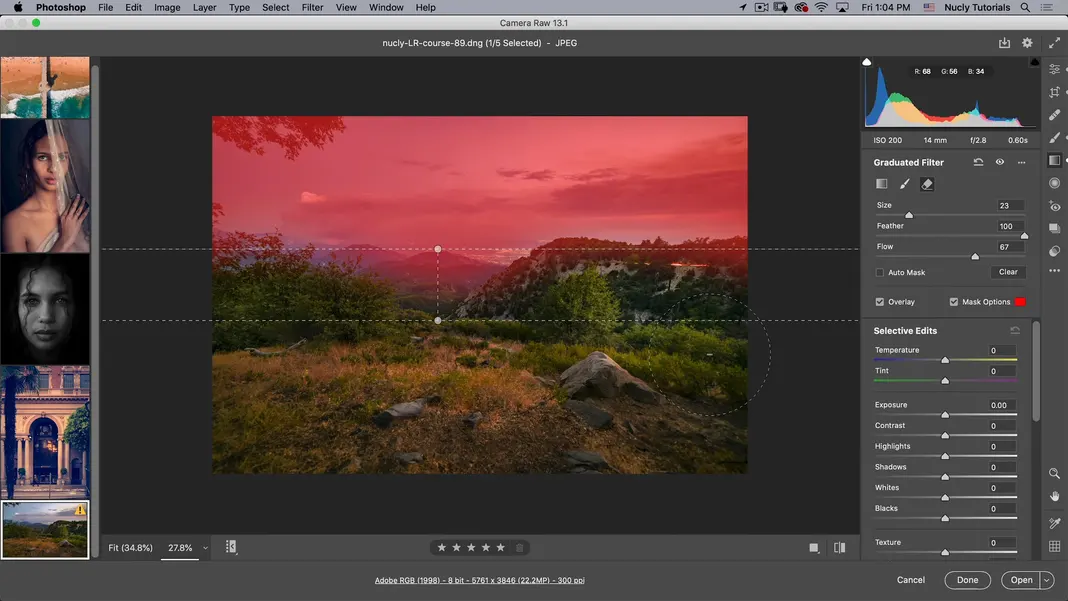Click Fit (34.8%) zoom option
The height and width of the screenshot is (601, 1068).
(131, 548)
